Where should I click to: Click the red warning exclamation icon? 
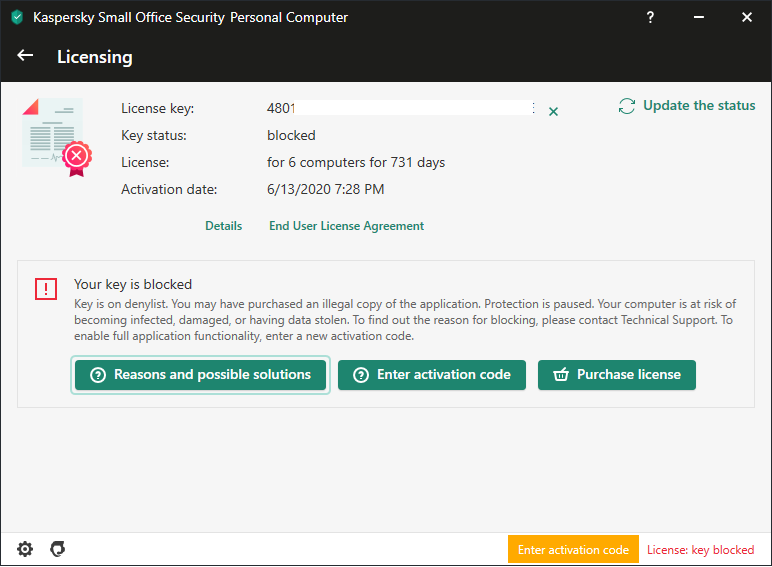click(46, 289)
